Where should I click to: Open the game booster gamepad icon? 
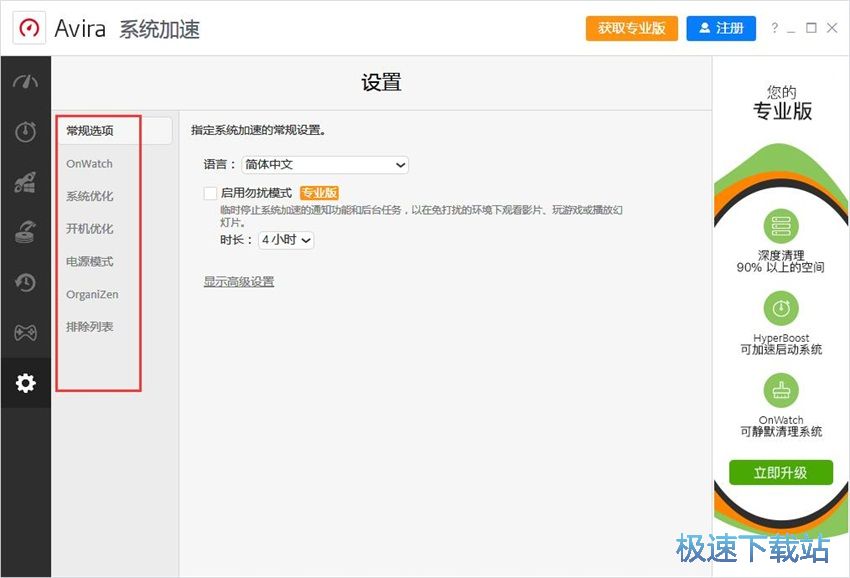coord(25,332)
